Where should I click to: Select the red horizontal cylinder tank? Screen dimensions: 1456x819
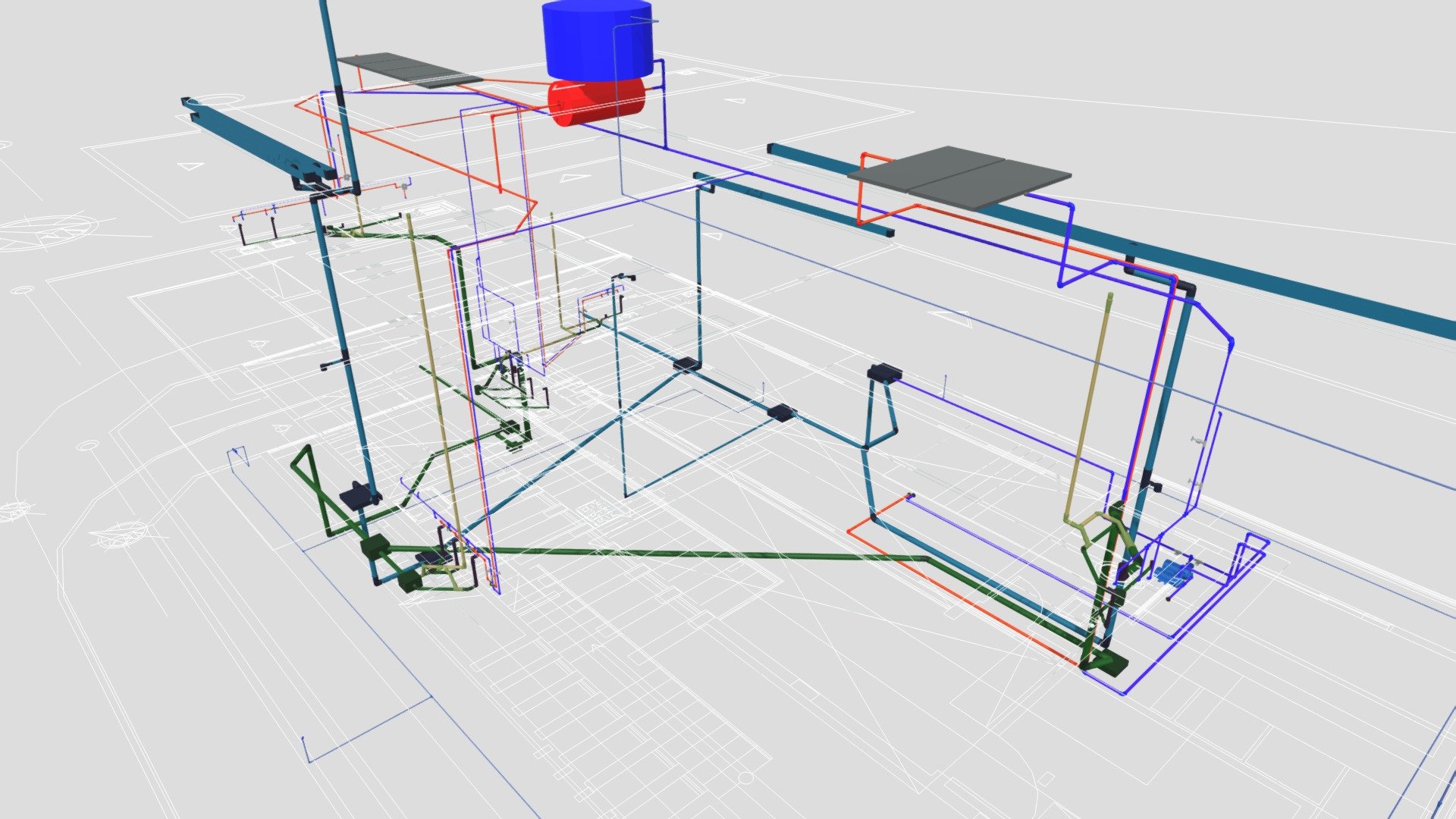(597, 102)
